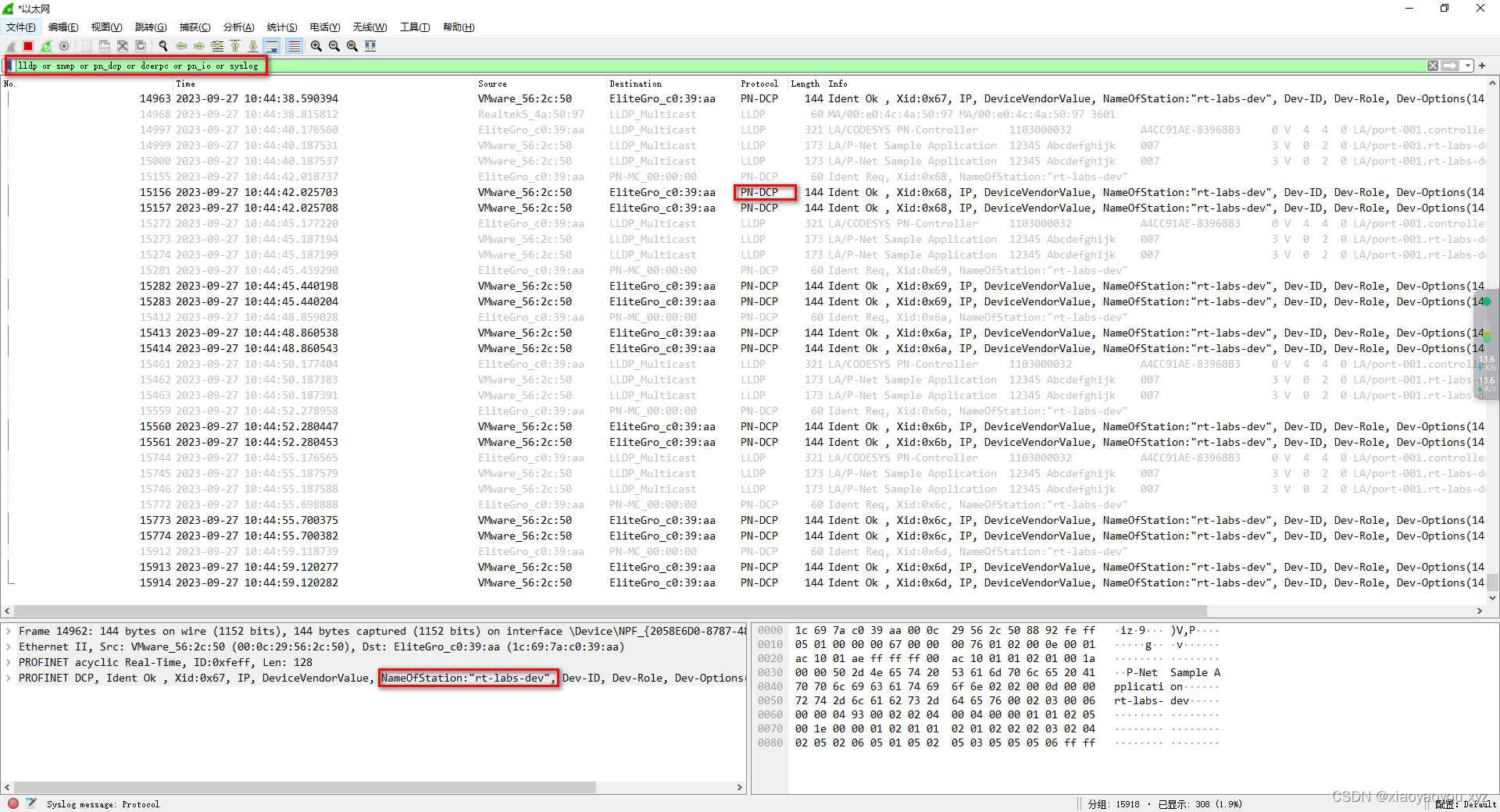Select packet 15156 in the packet list
Screen dimensions: 1500x812
point(744,192)
